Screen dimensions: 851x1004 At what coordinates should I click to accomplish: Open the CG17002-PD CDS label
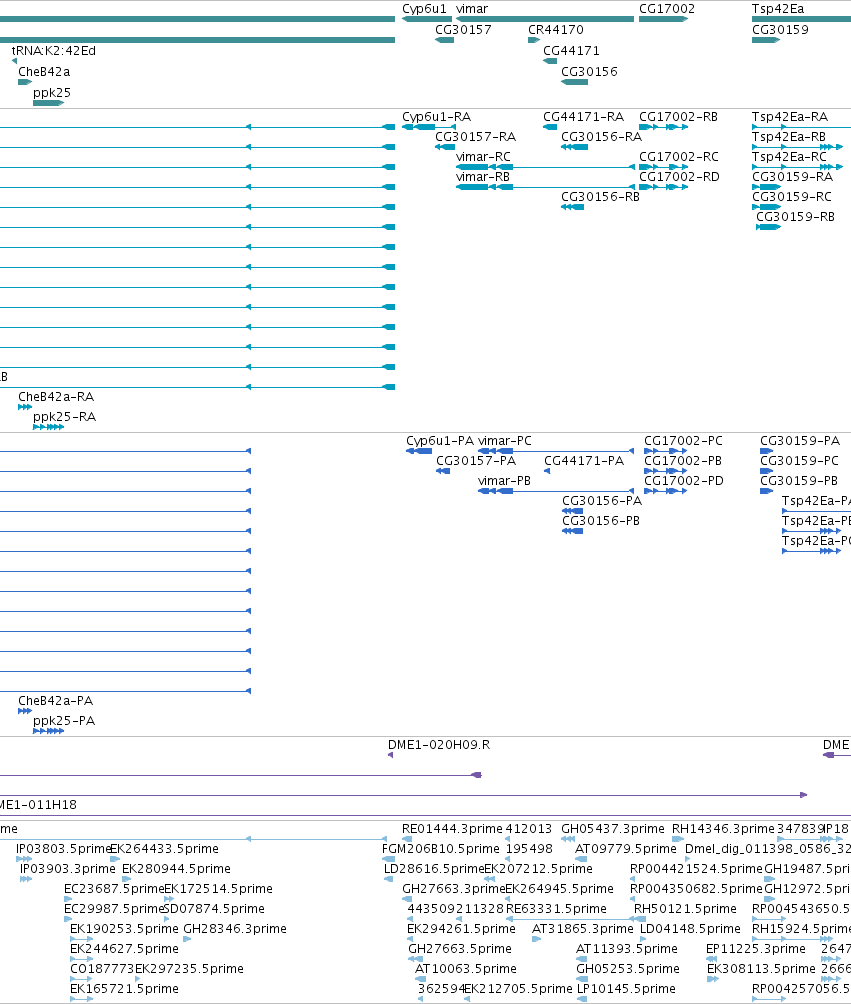684,481
